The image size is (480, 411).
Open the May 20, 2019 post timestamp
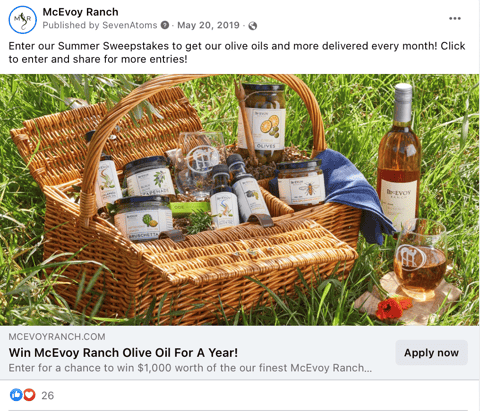208,25
